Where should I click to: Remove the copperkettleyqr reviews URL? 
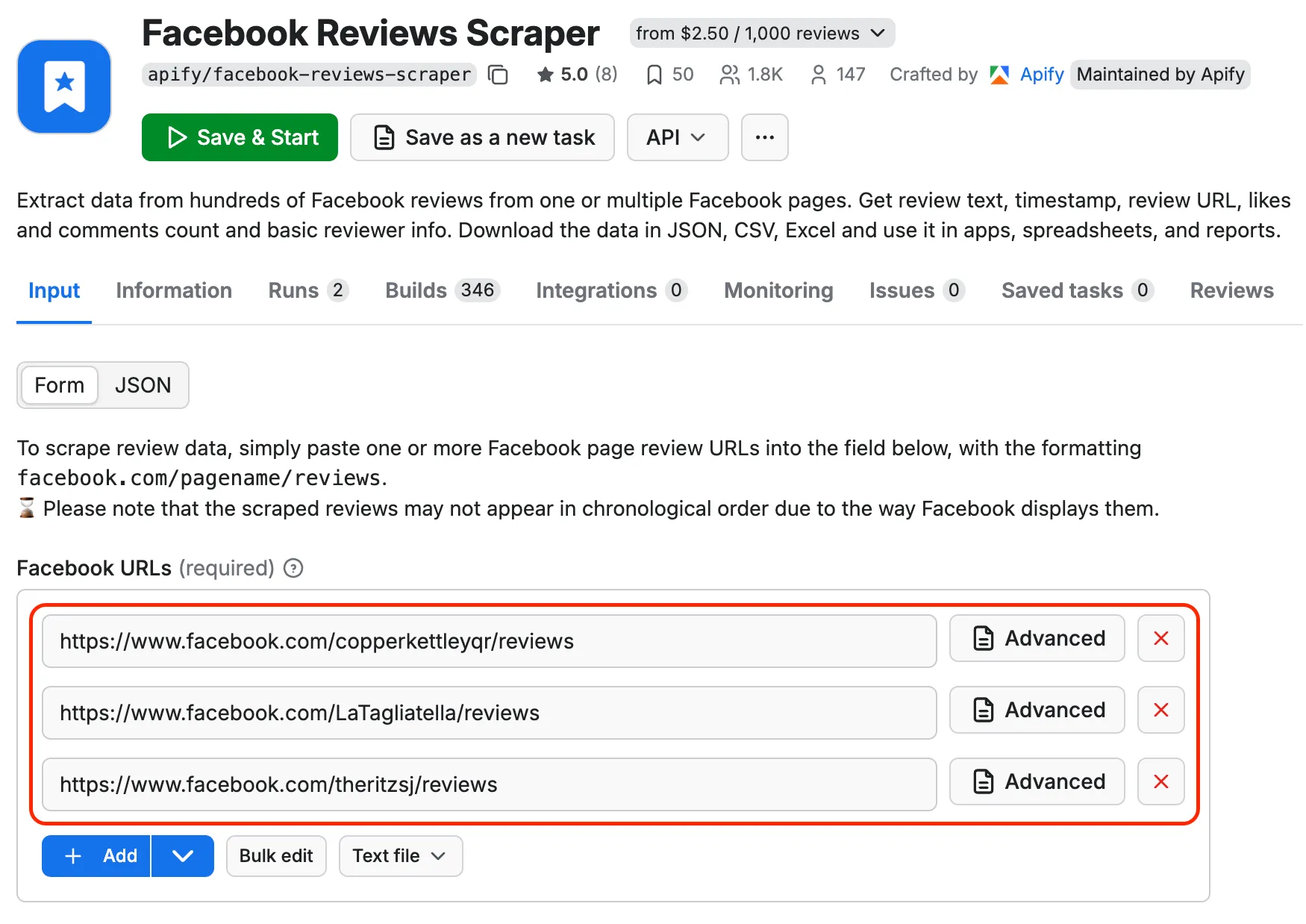(x=1160, y=638)
